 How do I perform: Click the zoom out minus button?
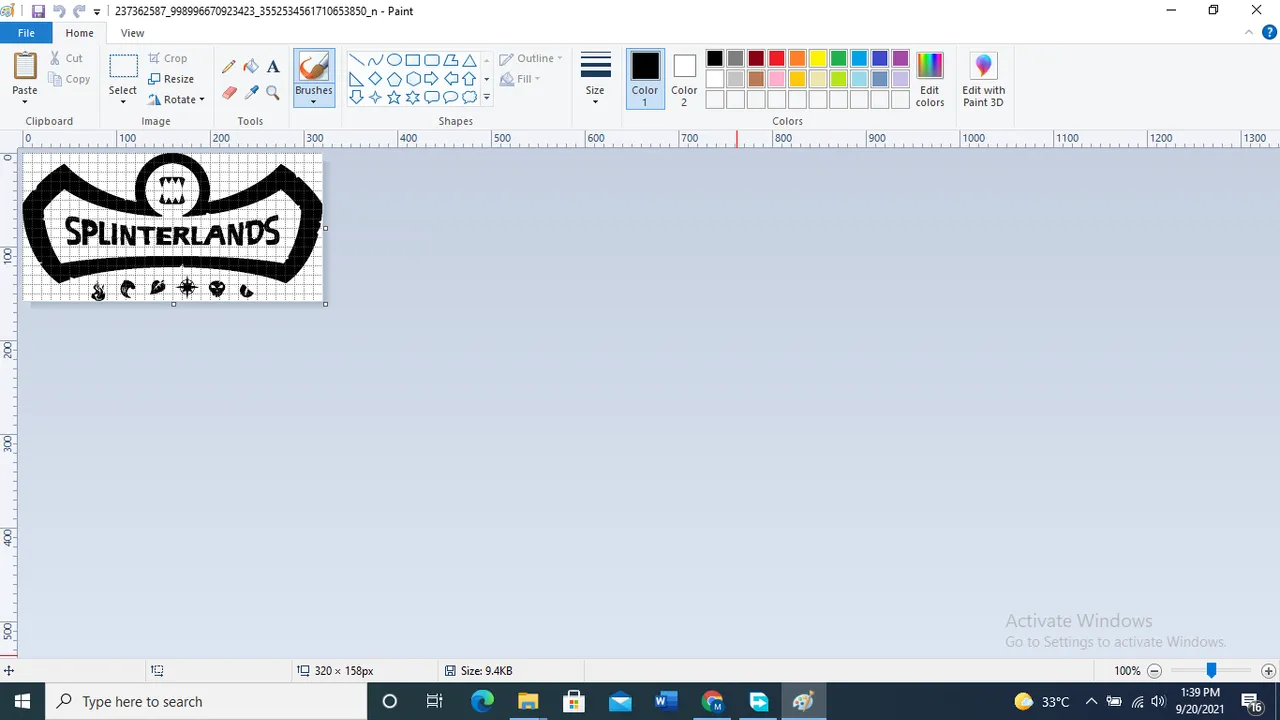click(1154, 671)
